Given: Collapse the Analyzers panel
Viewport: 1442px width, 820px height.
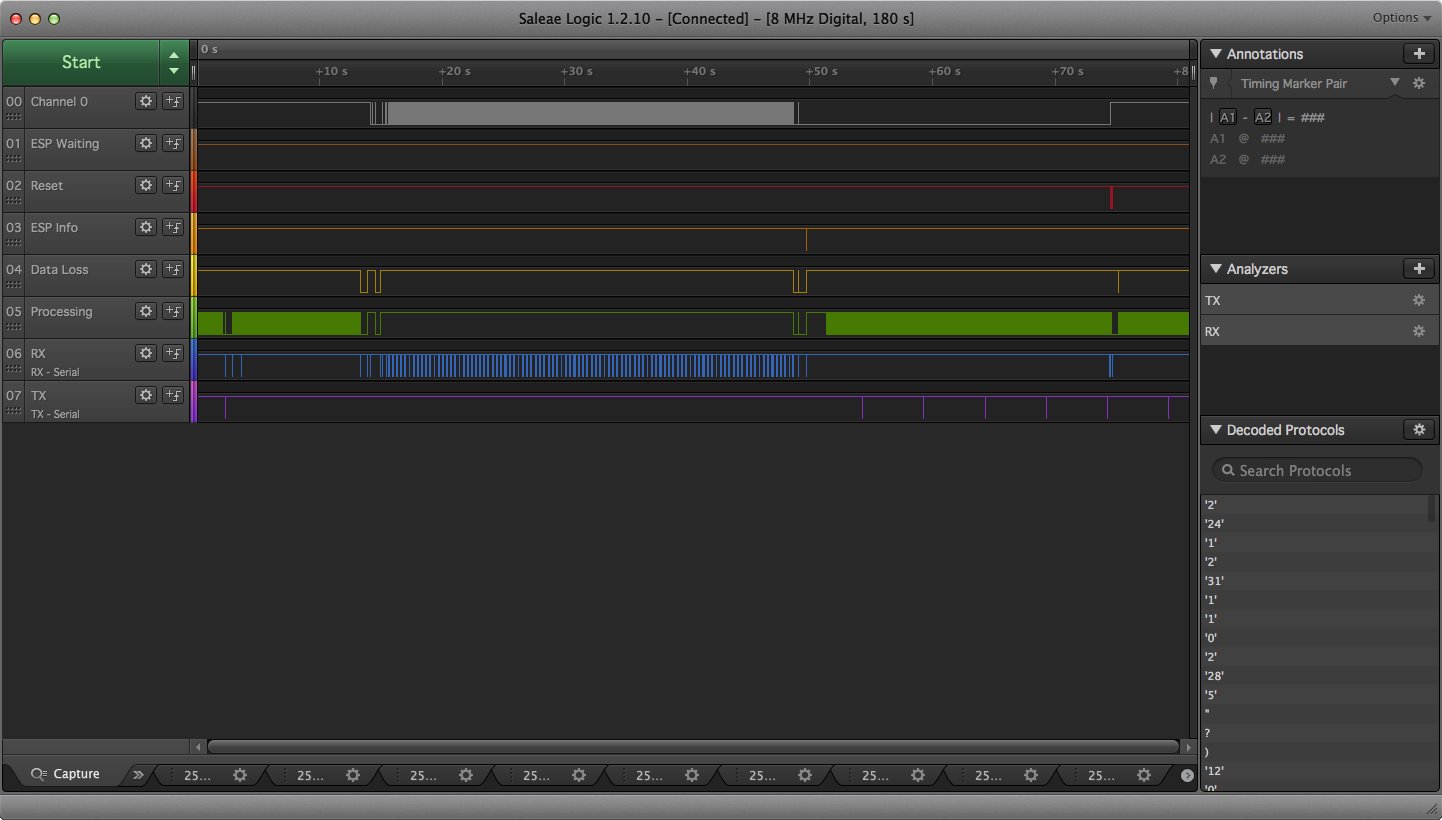Looking at the screenshot, I should coord(1216,269).
